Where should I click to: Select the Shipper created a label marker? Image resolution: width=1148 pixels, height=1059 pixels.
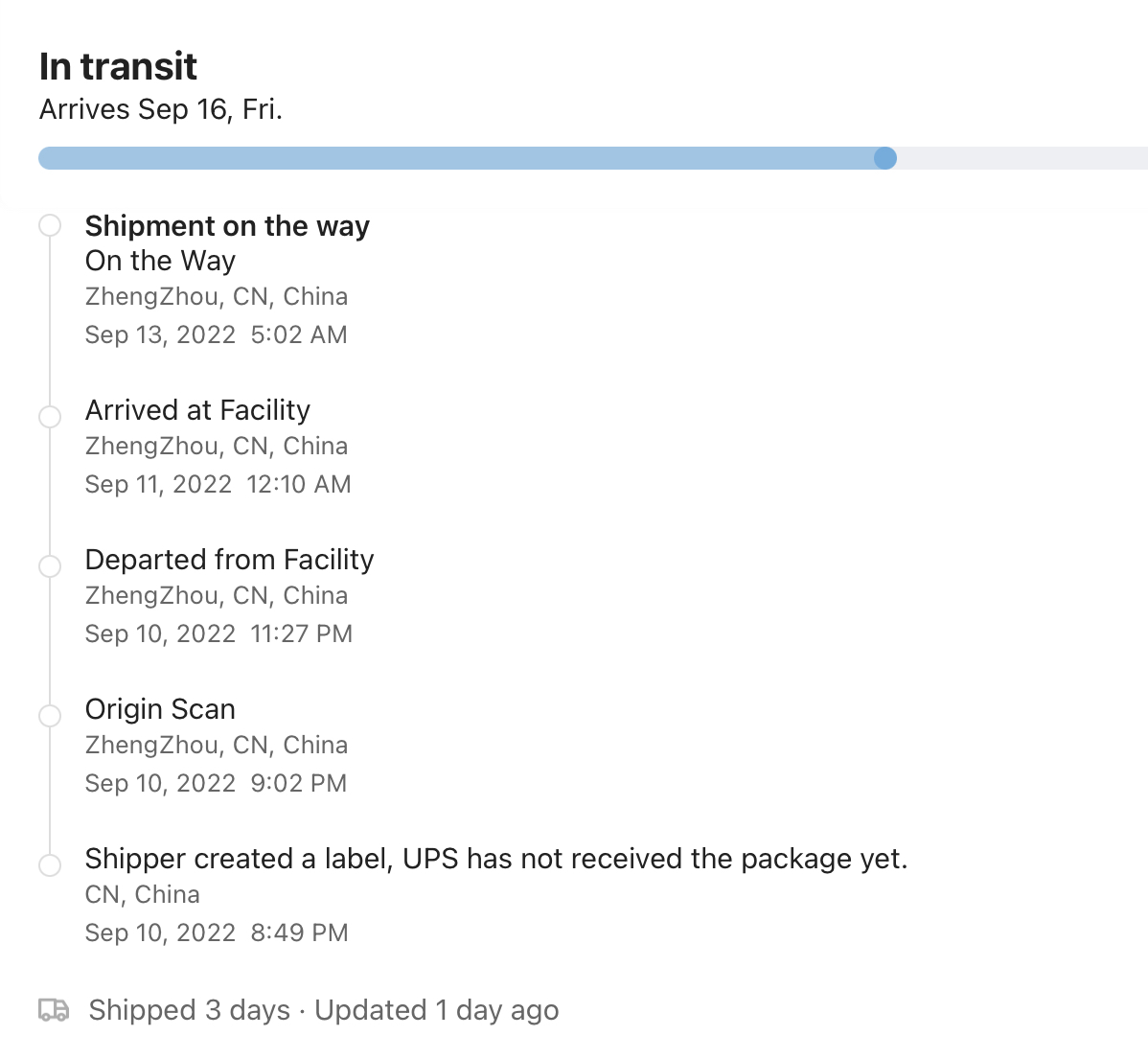pyautogui.click(x=50, y=864)
